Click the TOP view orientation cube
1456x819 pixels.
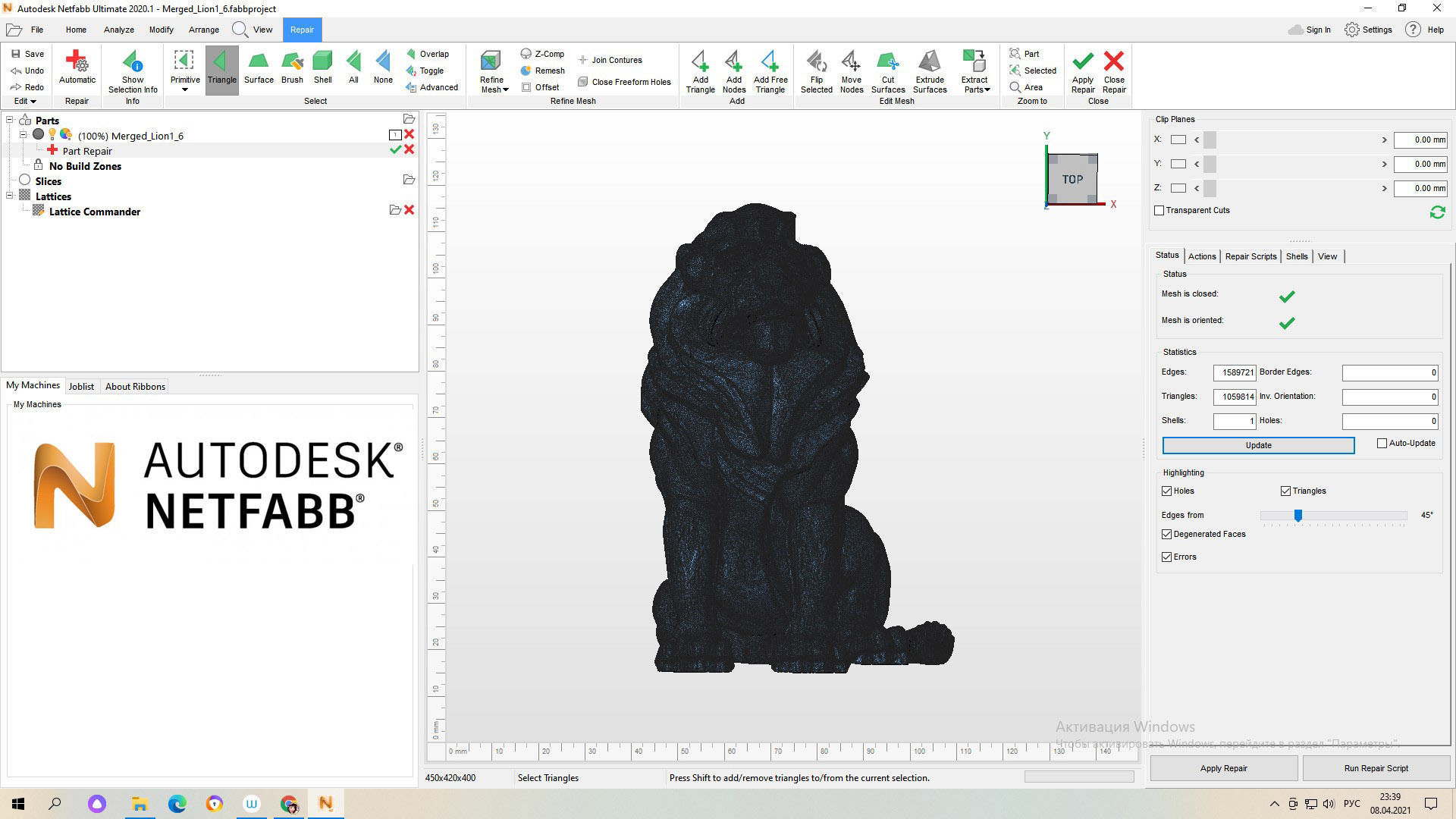pyautogui.click(x=1072, y=179)
